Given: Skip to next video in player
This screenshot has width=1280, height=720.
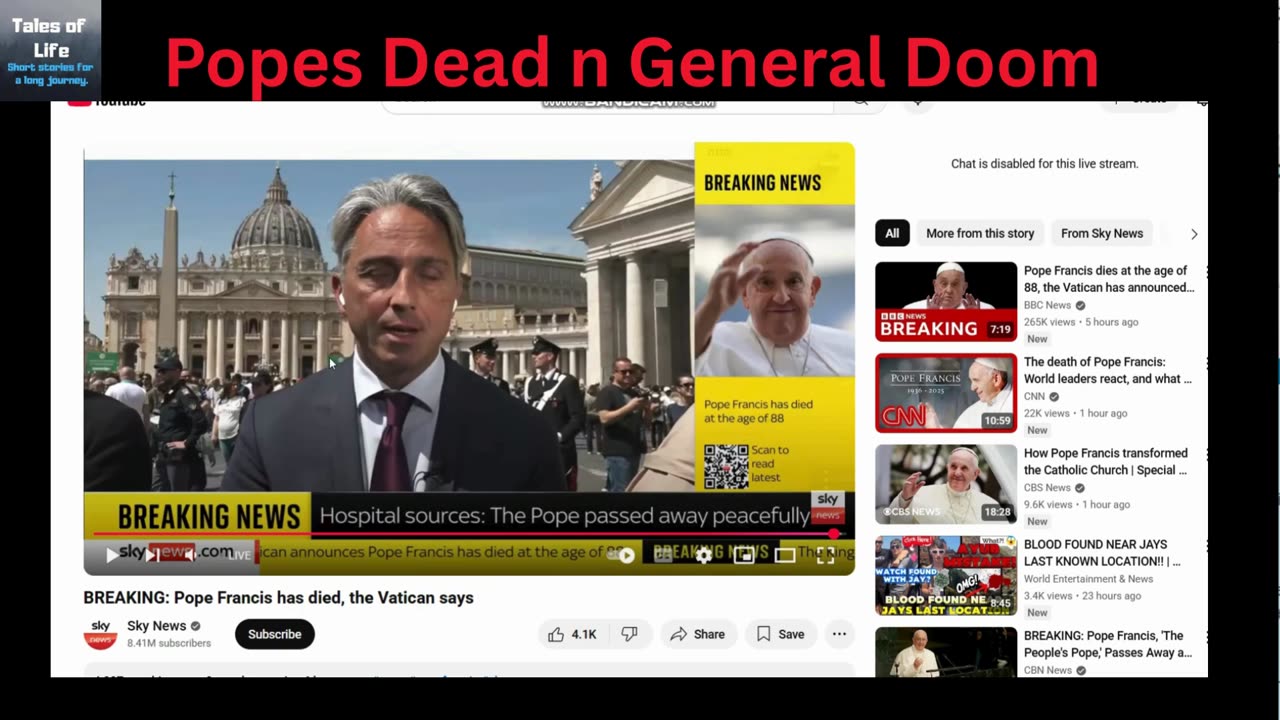Looking at the screenshot, I should point(152,555).
